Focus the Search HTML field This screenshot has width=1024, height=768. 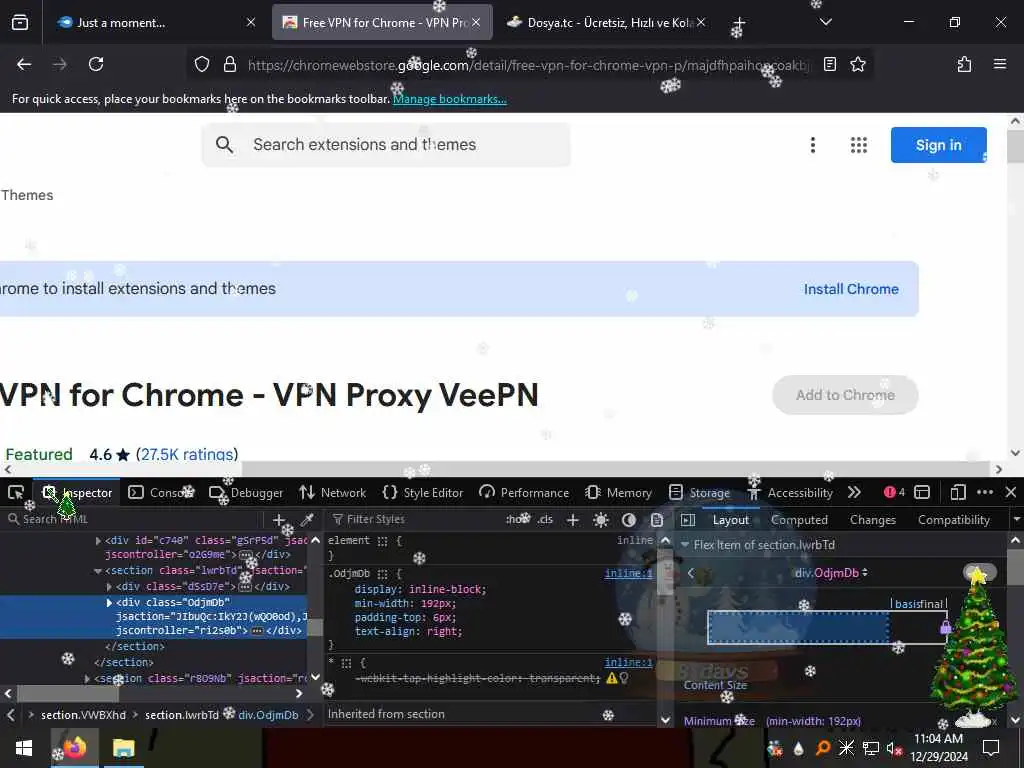pos(134,519)
